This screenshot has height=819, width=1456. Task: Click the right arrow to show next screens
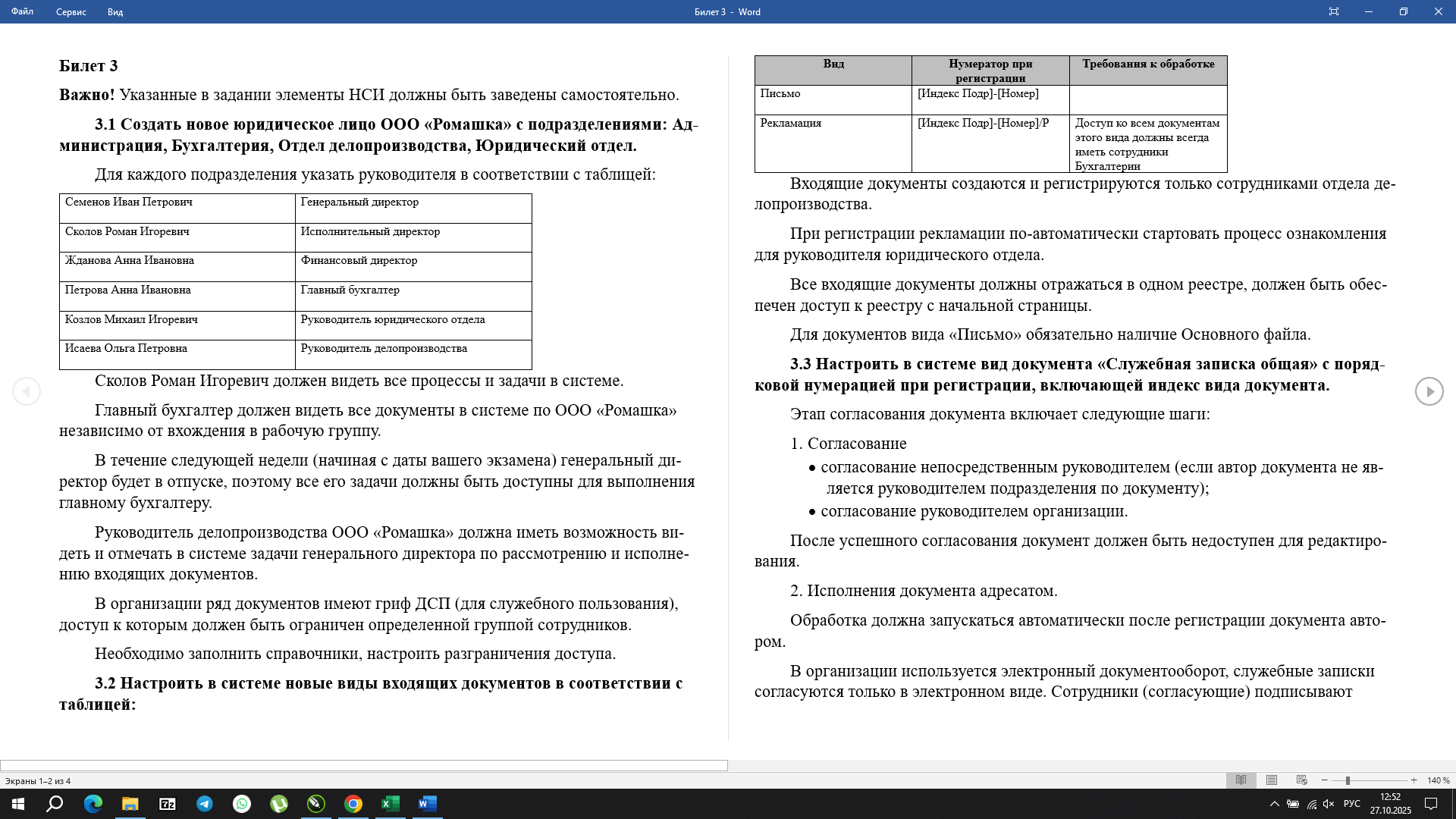1429,391
